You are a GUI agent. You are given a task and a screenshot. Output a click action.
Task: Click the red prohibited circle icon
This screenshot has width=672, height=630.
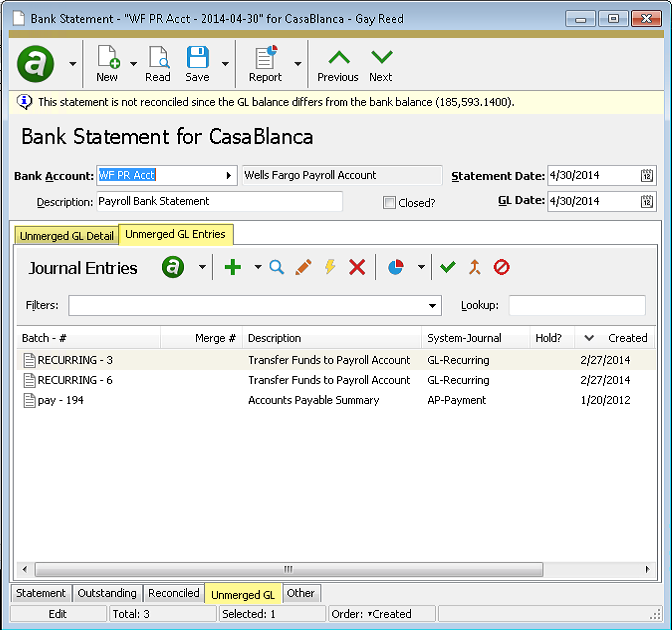502,268
